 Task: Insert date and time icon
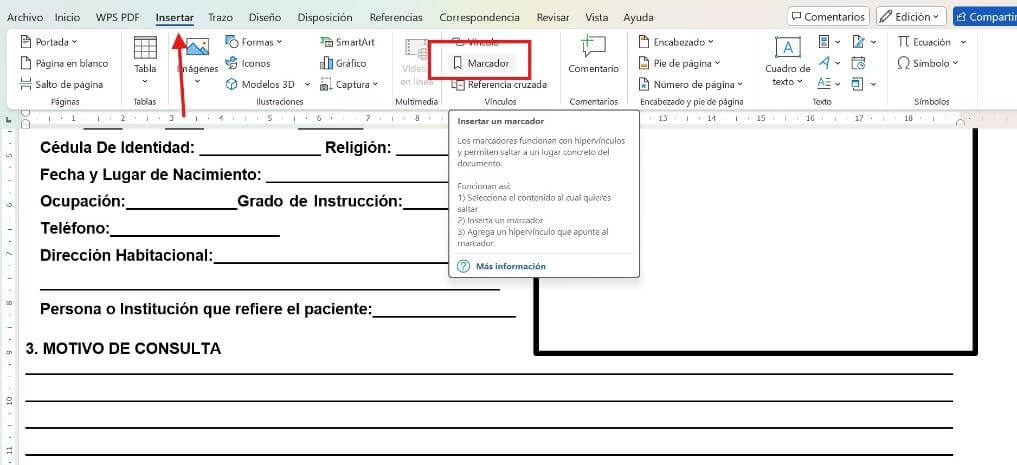click(858, 63)
